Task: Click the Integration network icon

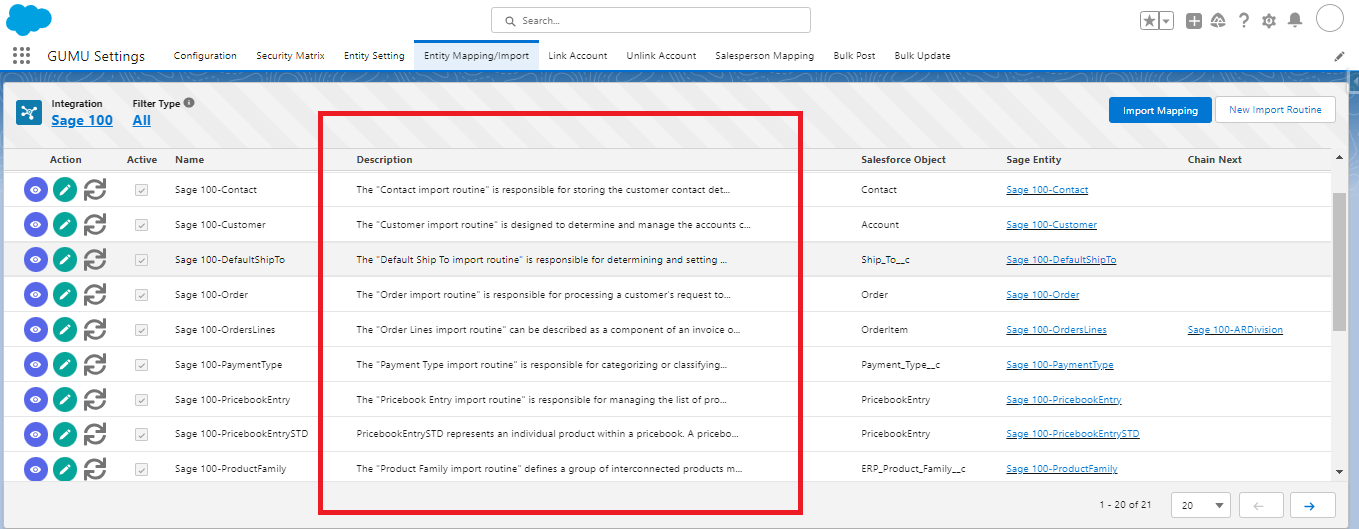Action: [28, 112]
